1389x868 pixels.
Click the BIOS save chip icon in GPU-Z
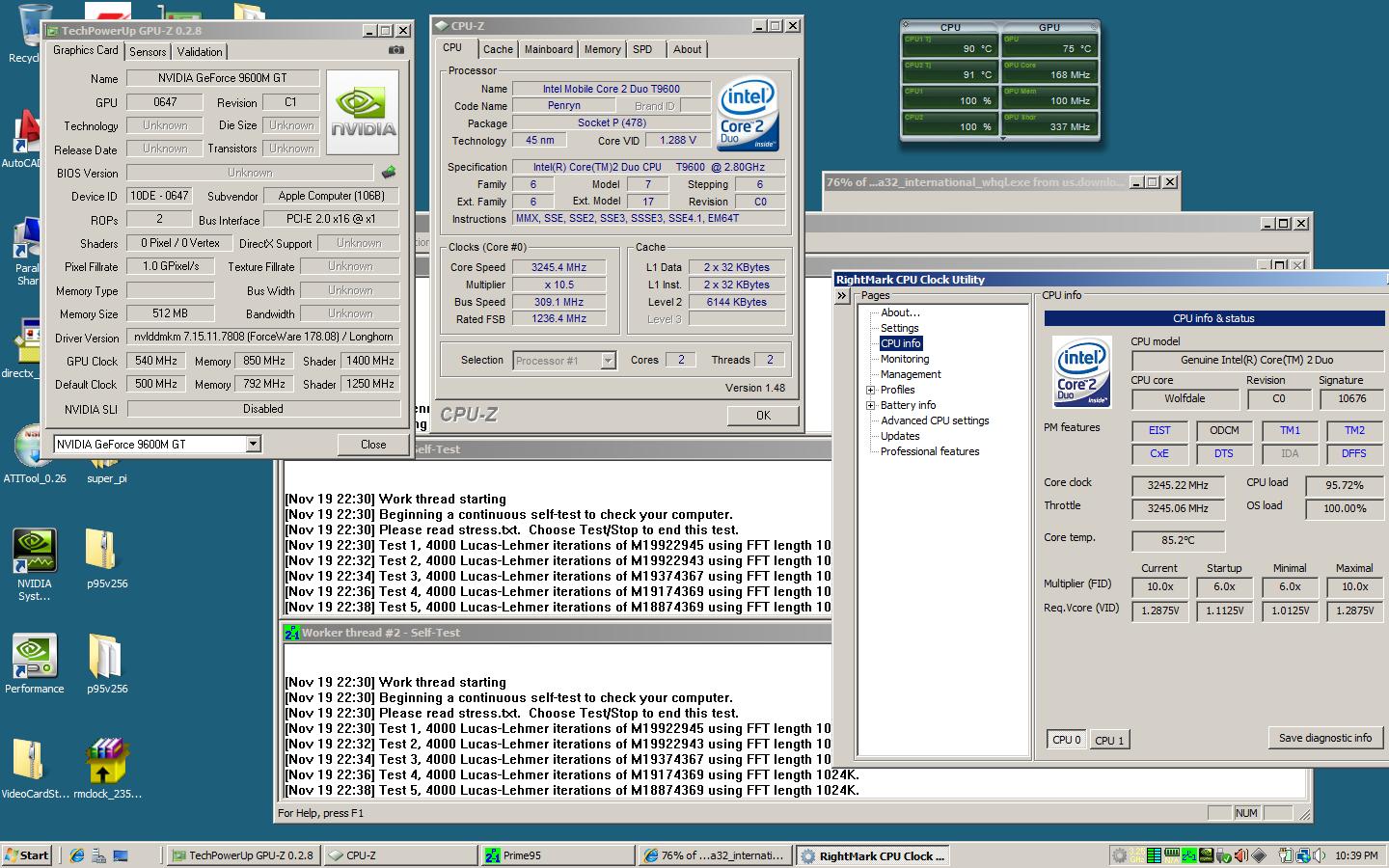click(x=389, y=173)
